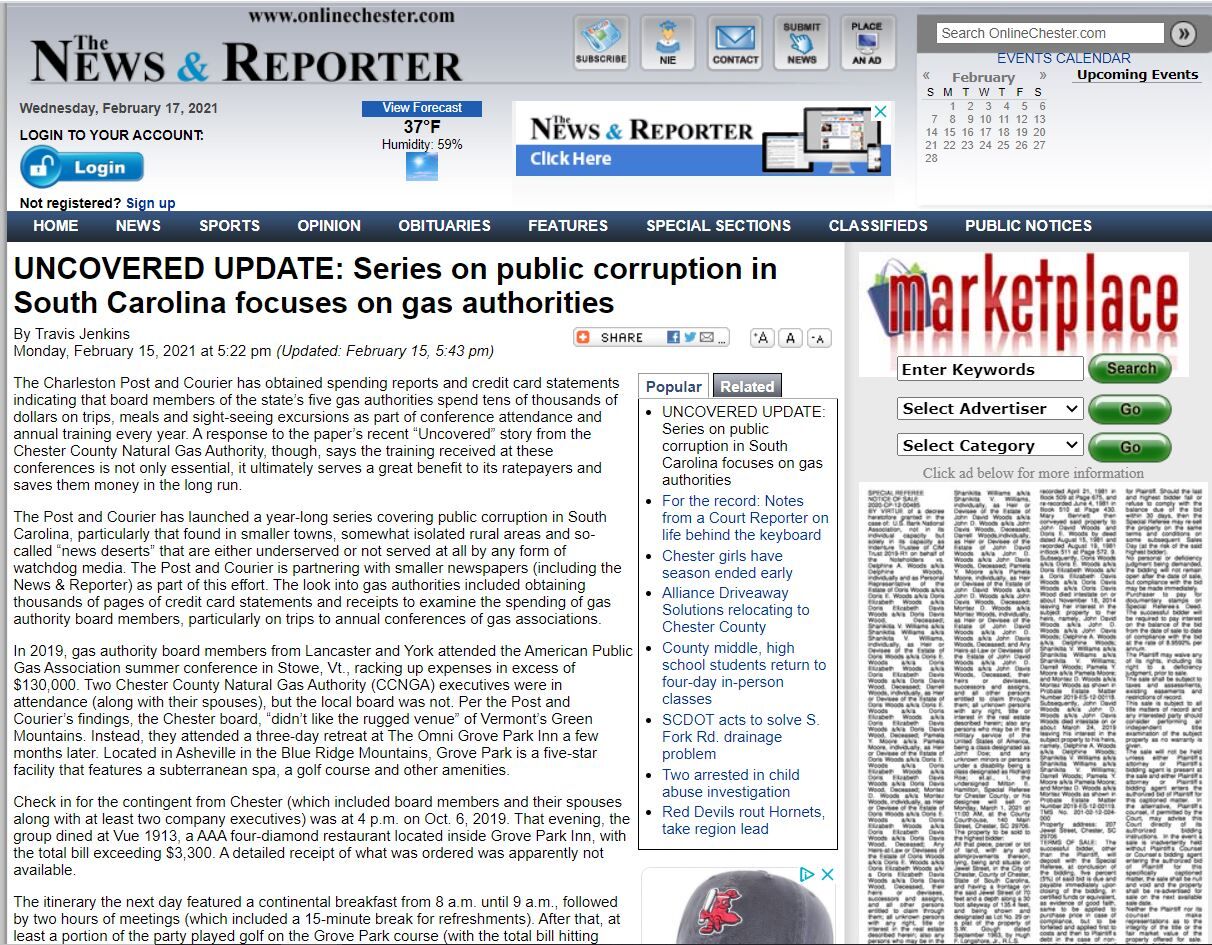Click the News & Reporter 'Click Here' banner ad

pyautogui.click(x=702, y=139)
